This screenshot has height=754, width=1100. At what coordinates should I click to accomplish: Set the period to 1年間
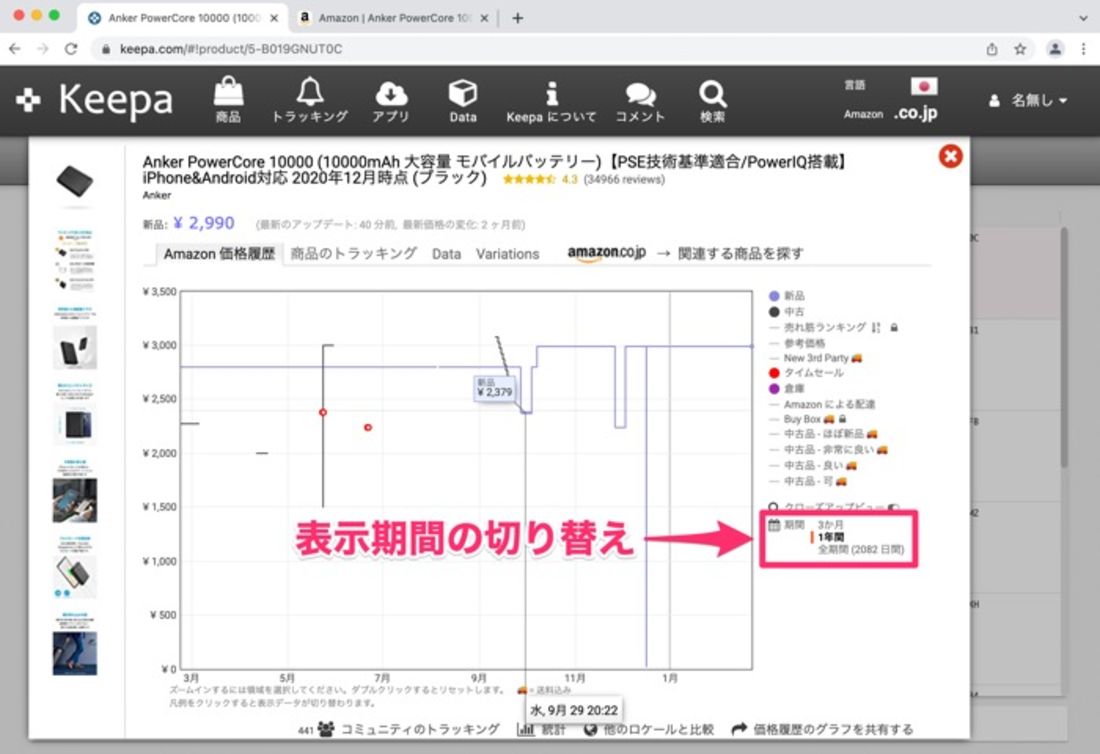click(831, 537)
